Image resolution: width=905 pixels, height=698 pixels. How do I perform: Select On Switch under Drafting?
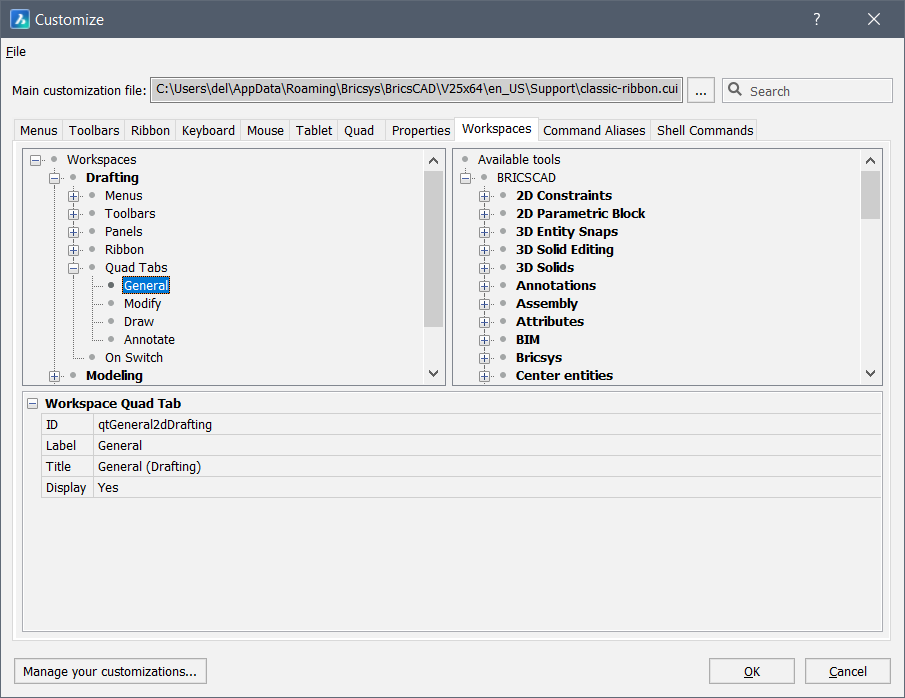pos(133,358)
